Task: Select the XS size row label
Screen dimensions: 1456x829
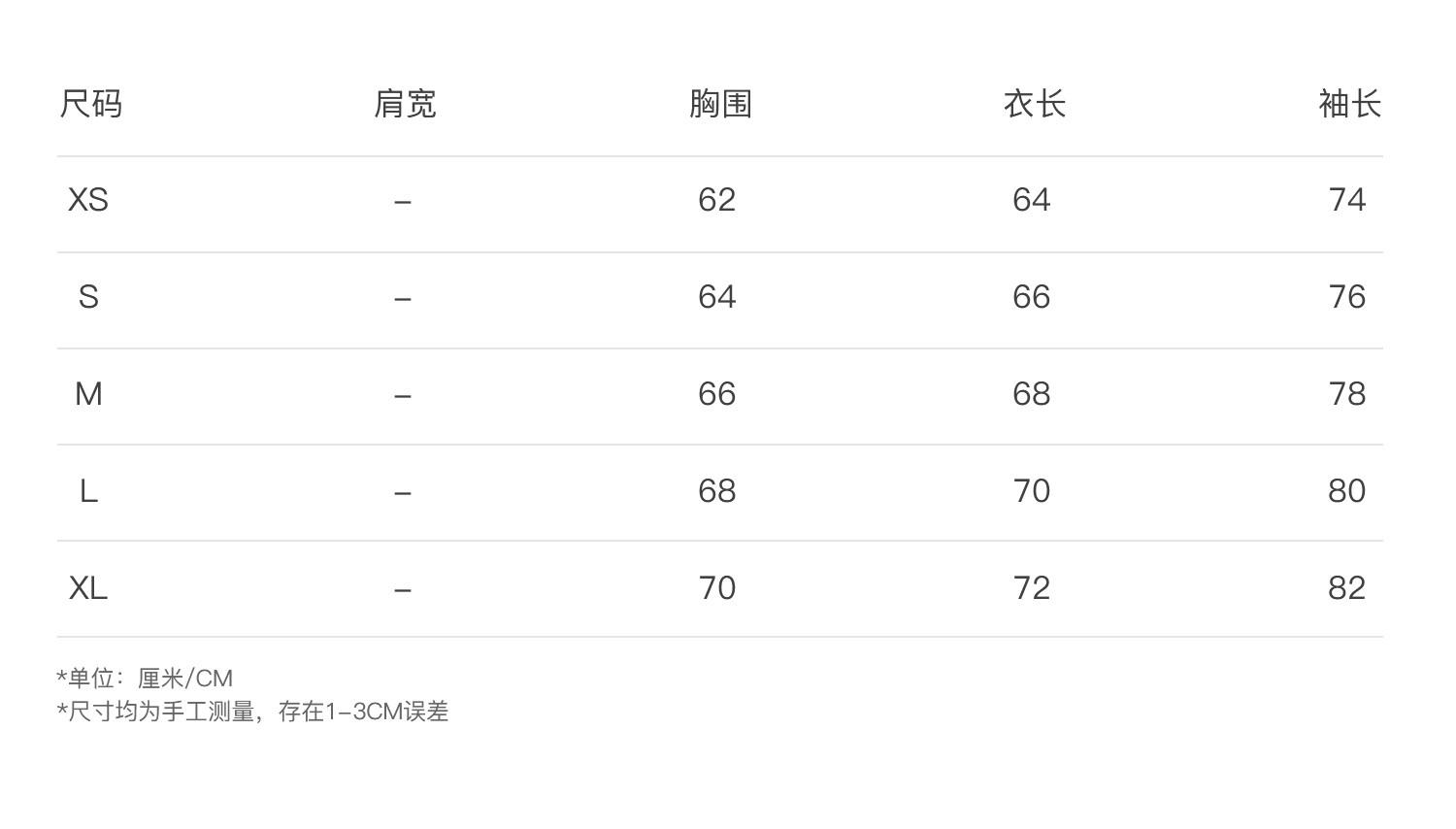Action: [x=88, y=200]
